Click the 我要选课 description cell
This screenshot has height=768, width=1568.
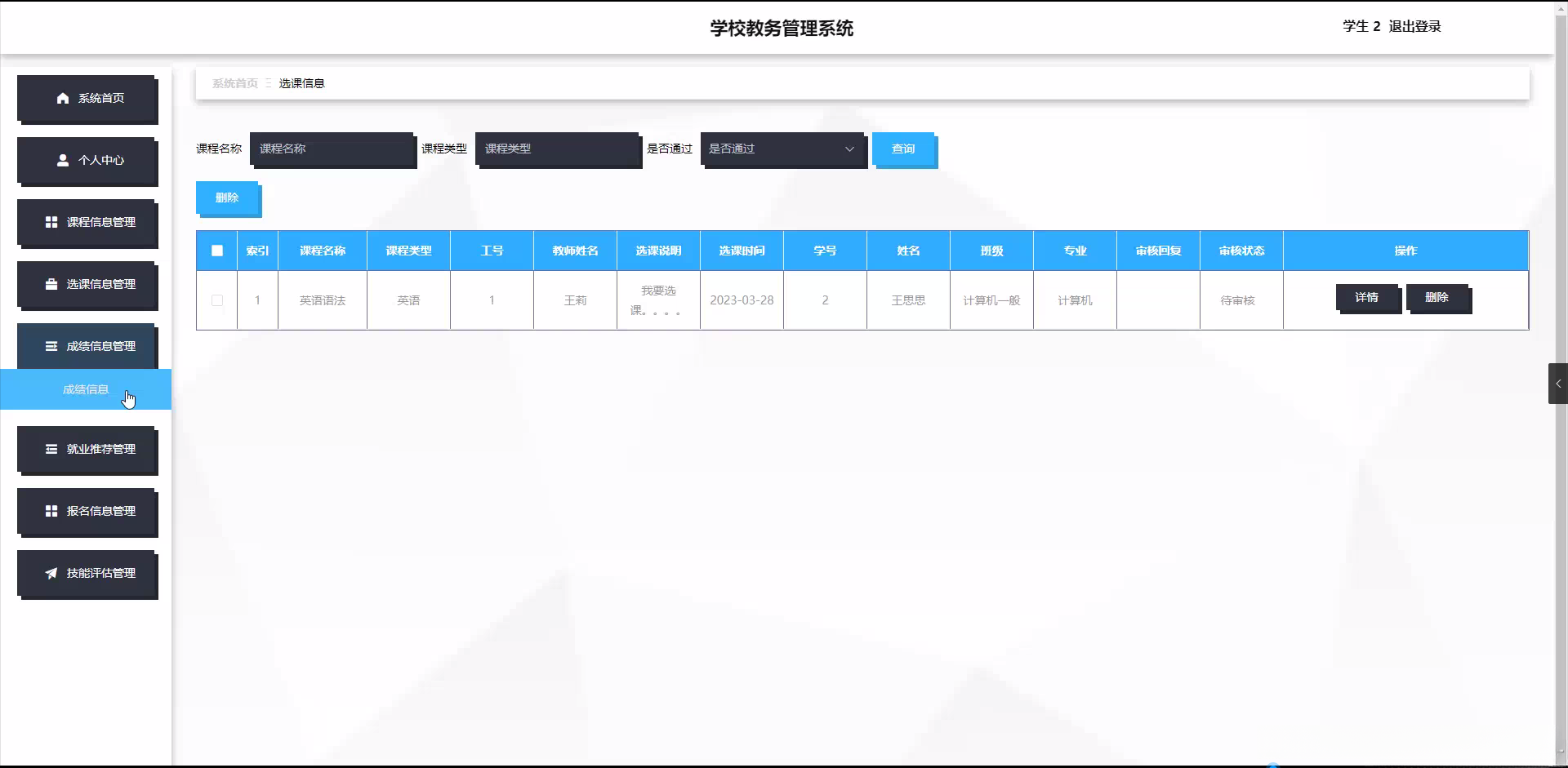point(658,300)
